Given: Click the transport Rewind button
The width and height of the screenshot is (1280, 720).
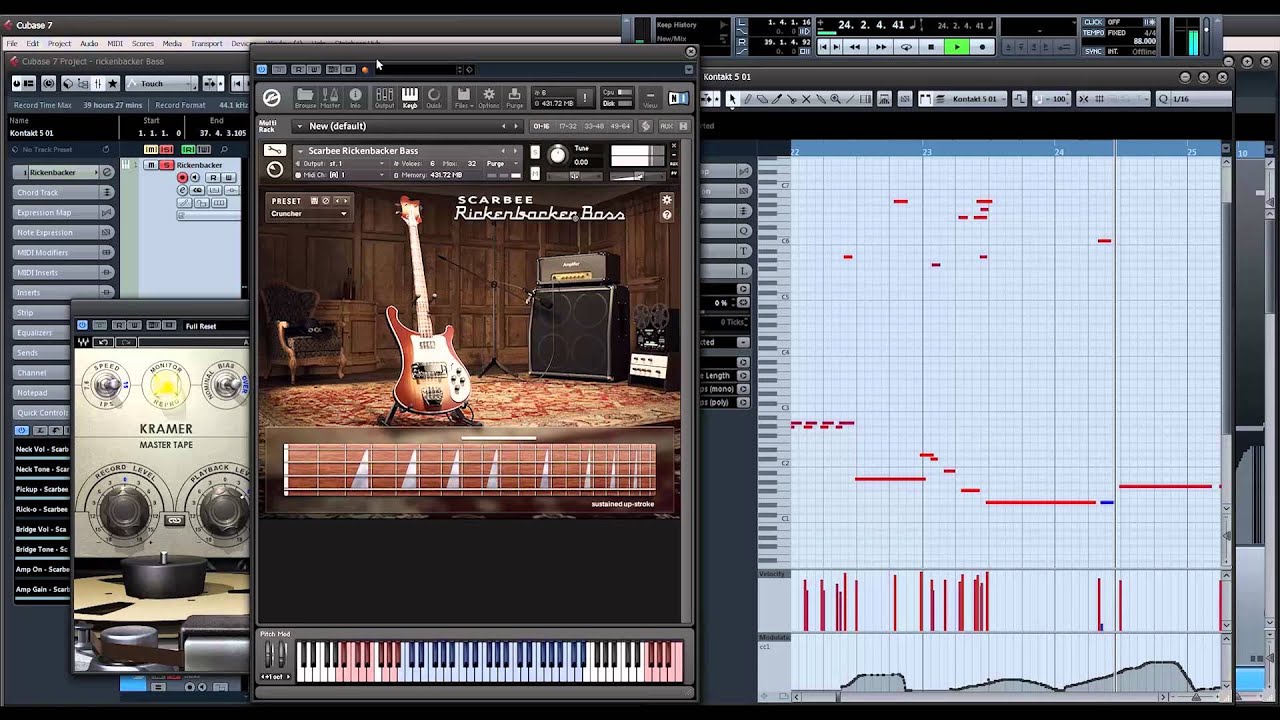Looking at the screenshot, I should (855, 47).
